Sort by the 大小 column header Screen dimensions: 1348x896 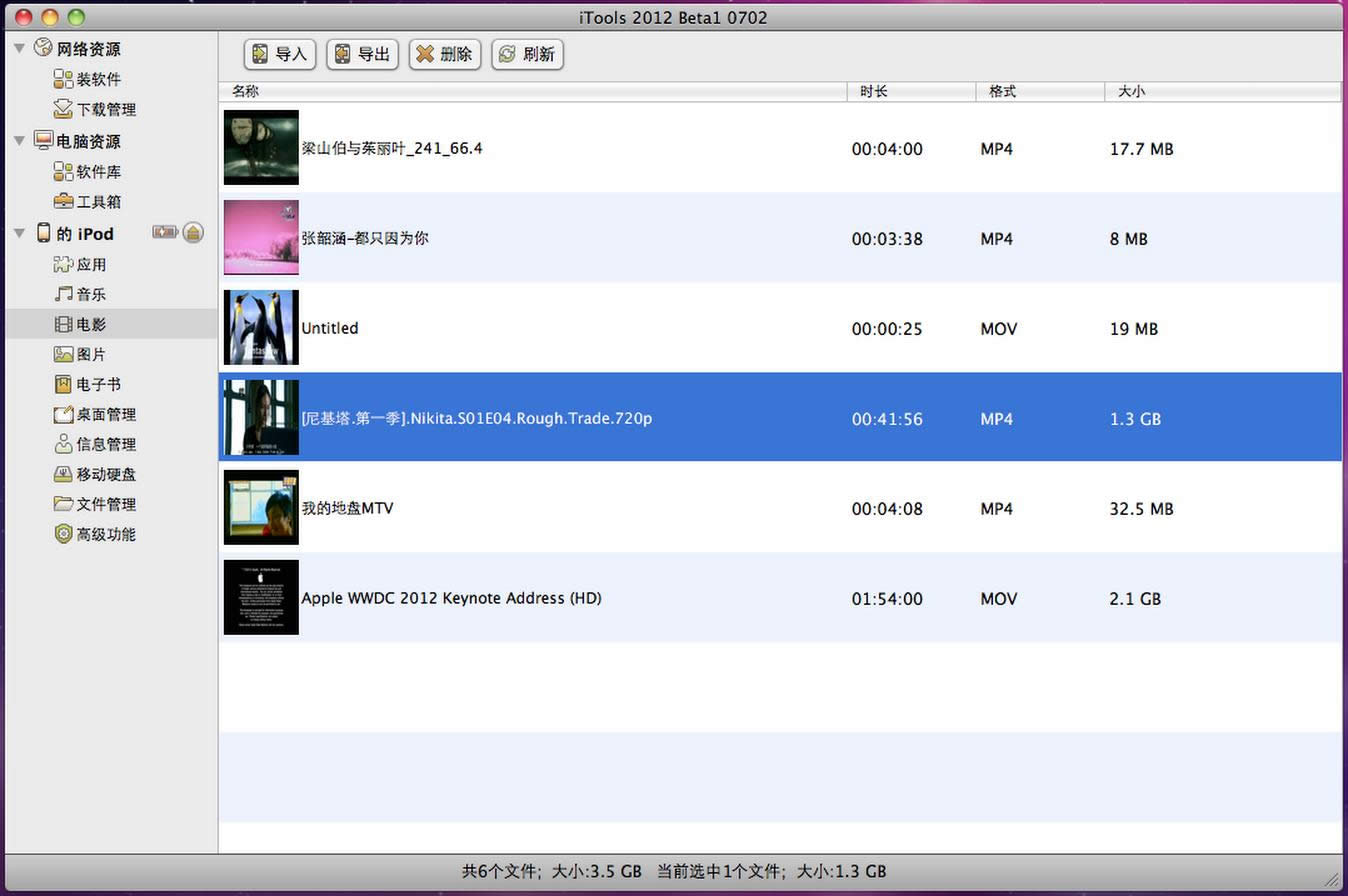[1223, 91]
